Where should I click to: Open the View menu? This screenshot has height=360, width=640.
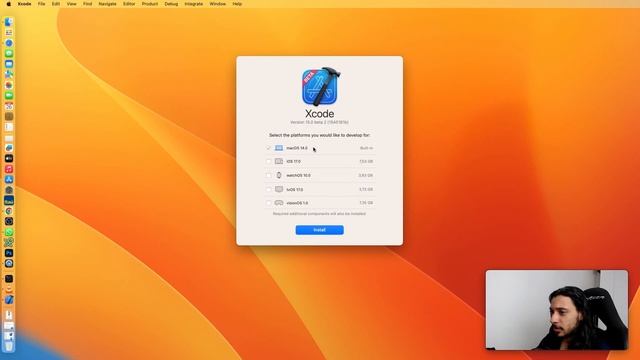[71, 4]
